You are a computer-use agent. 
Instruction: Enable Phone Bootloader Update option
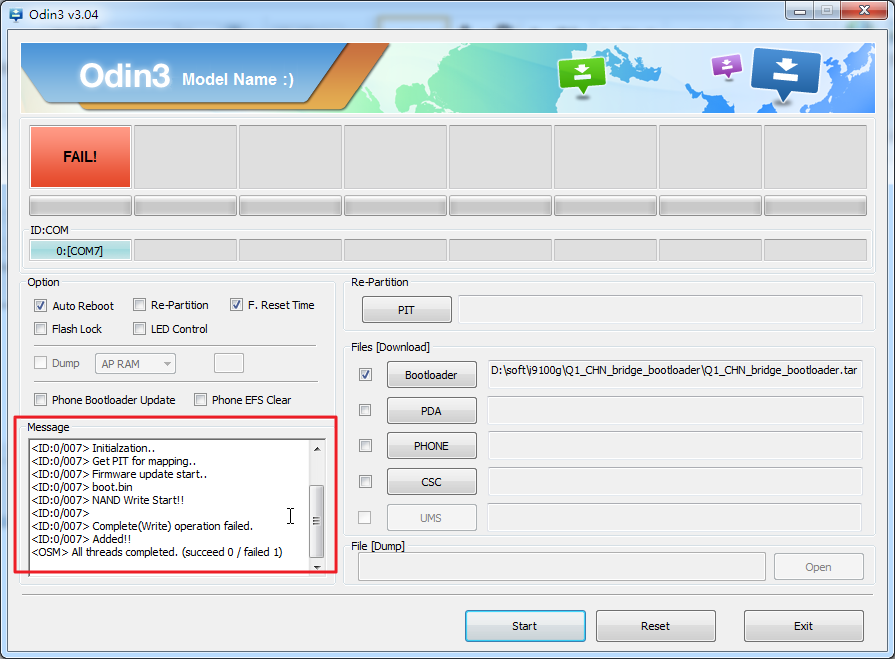coord(41,400)
